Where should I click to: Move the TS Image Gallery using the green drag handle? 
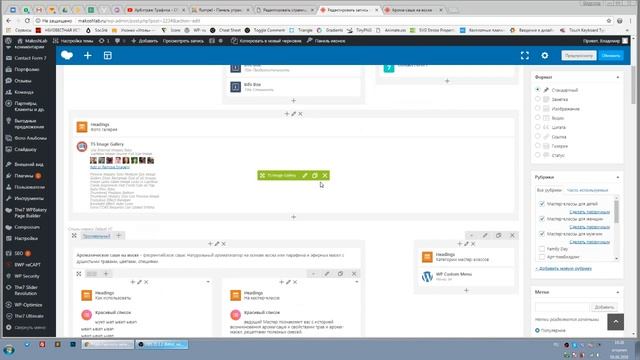[262, 176]
